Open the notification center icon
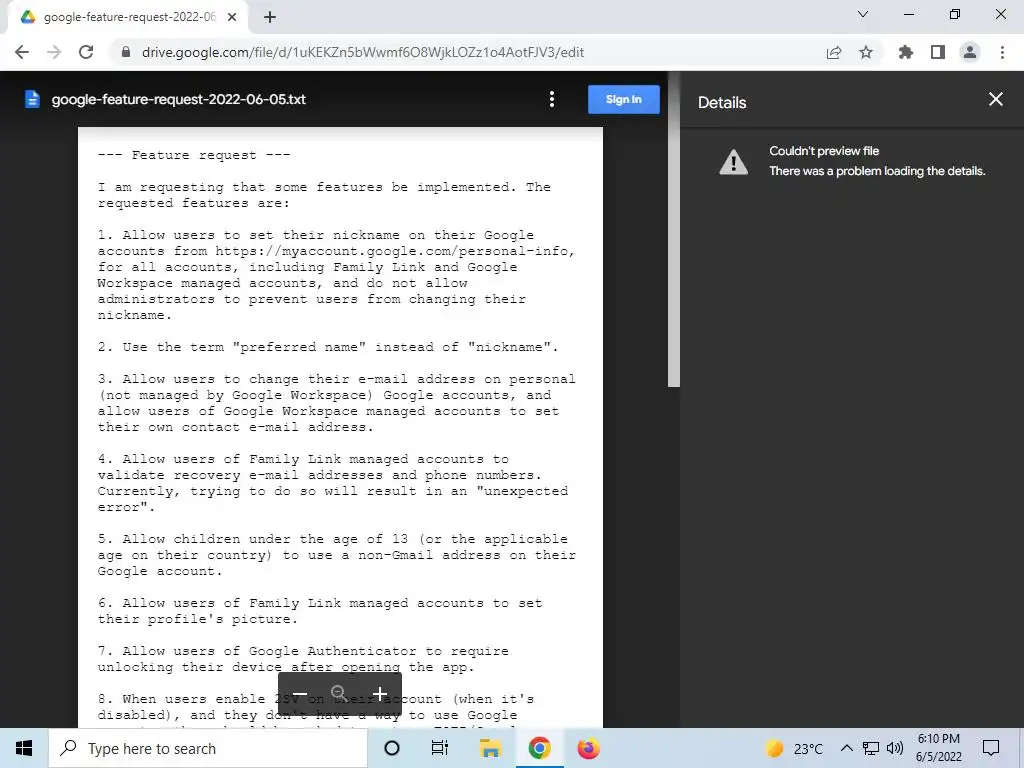The width and height of the screenshot is (1024, 768). click(x=991, y=748)
